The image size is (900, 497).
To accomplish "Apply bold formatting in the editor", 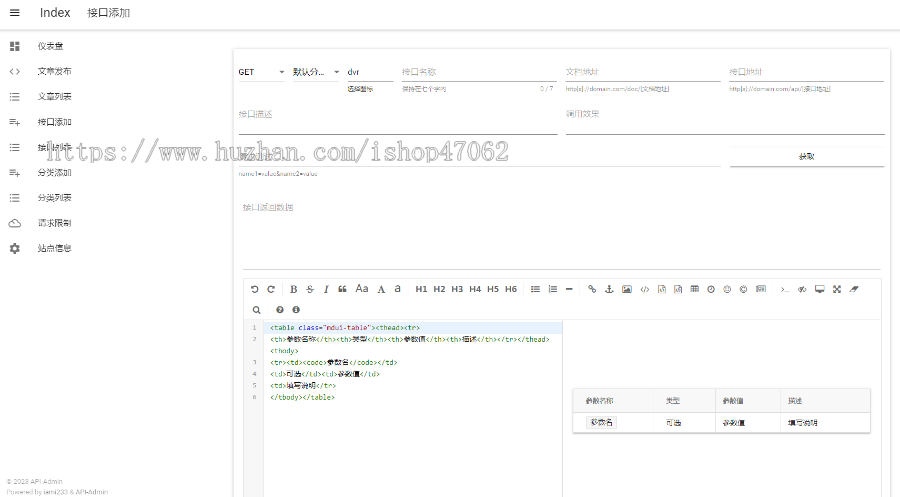I will 293,289.
